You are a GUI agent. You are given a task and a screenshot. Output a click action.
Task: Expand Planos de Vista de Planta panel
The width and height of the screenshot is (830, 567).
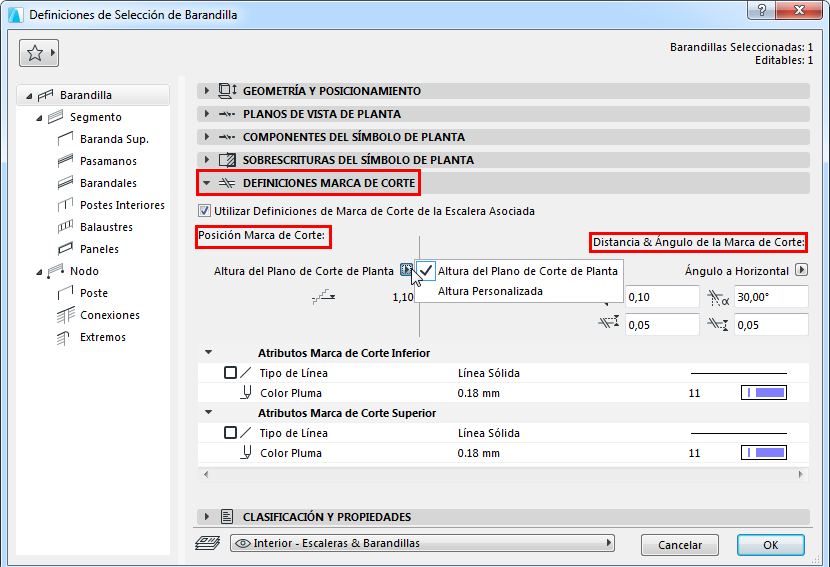point(206,114)
